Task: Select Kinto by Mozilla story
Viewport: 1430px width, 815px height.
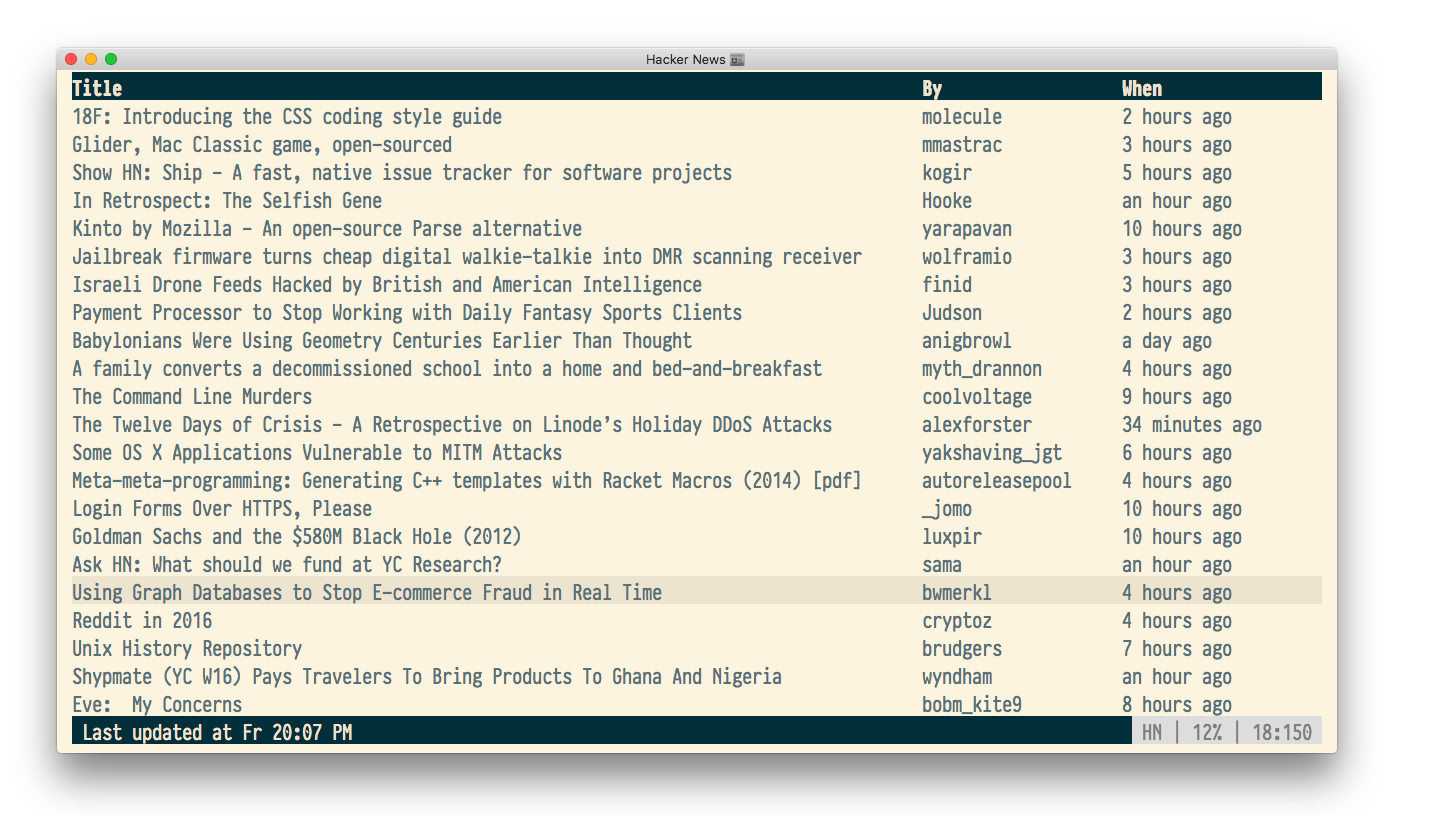Action: [x=327, y=229]
